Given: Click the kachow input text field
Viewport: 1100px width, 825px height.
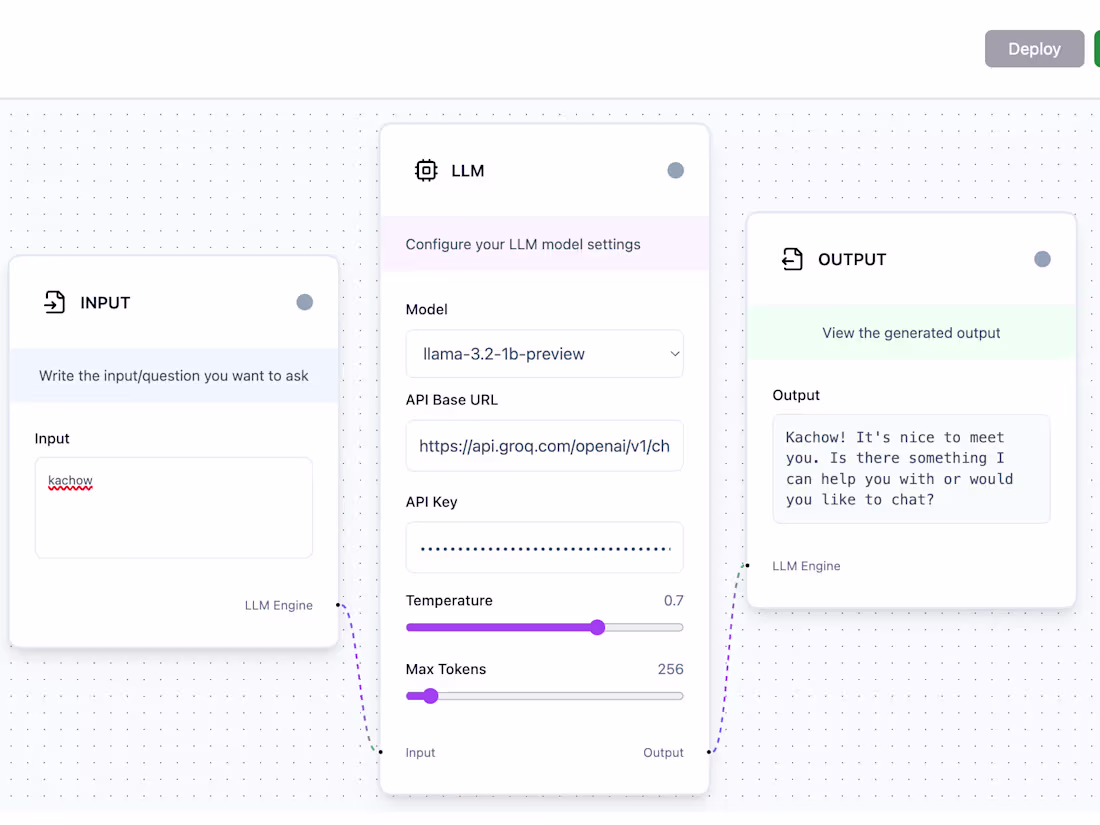Looking at the screenshot, I should pos(173,507).
